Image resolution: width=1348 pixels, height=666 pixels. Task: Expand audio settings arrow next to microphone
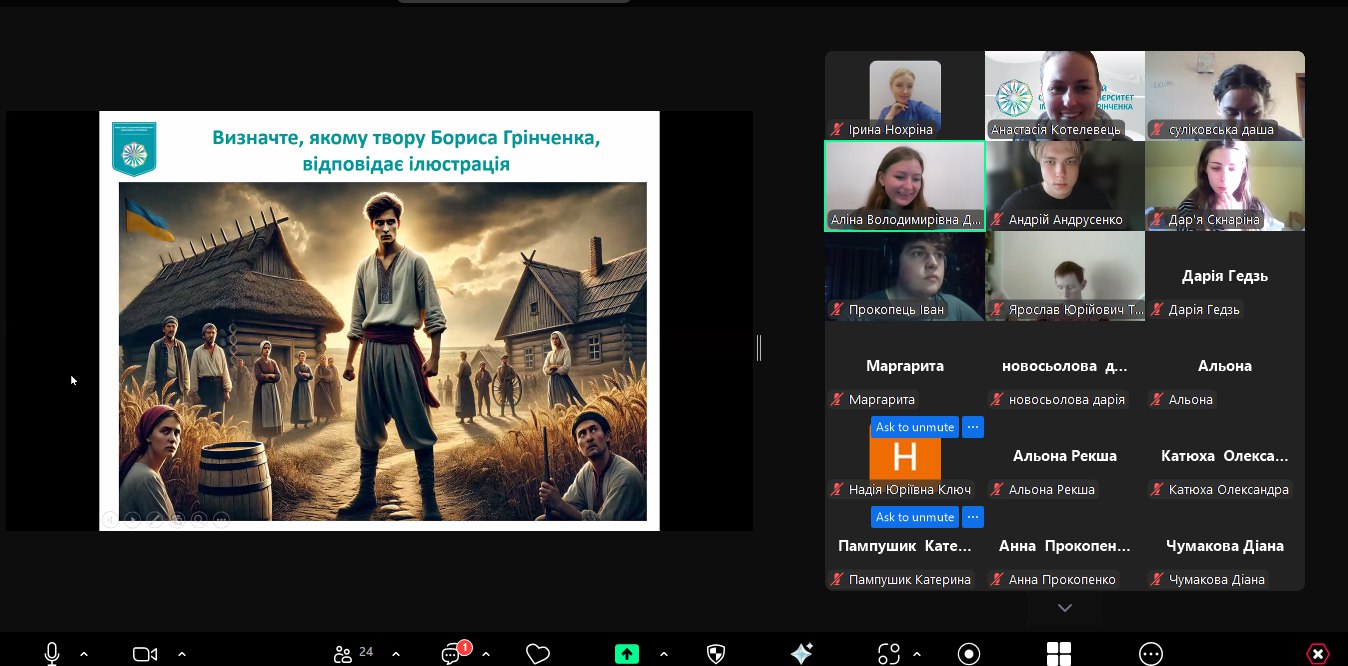[84, 654]
